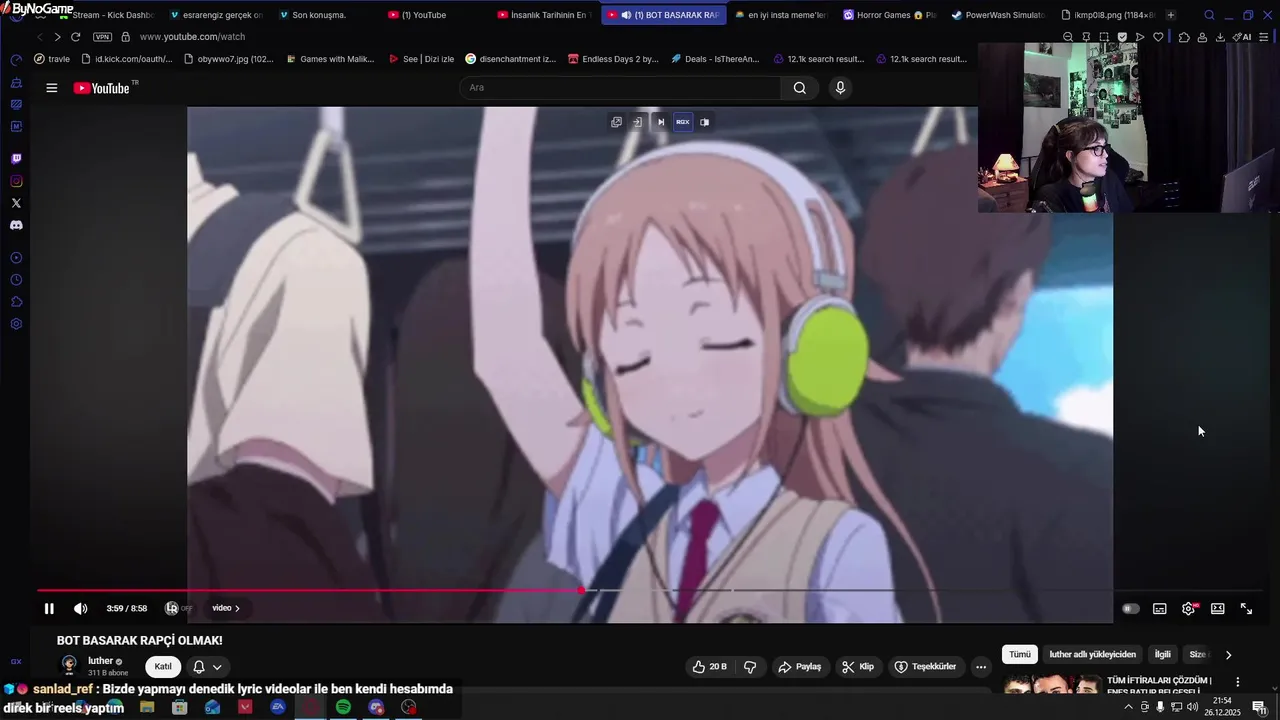This screenshot has height=720, width=1280.
Task: Start voice search with microphone icon
Action: [840, 88]
